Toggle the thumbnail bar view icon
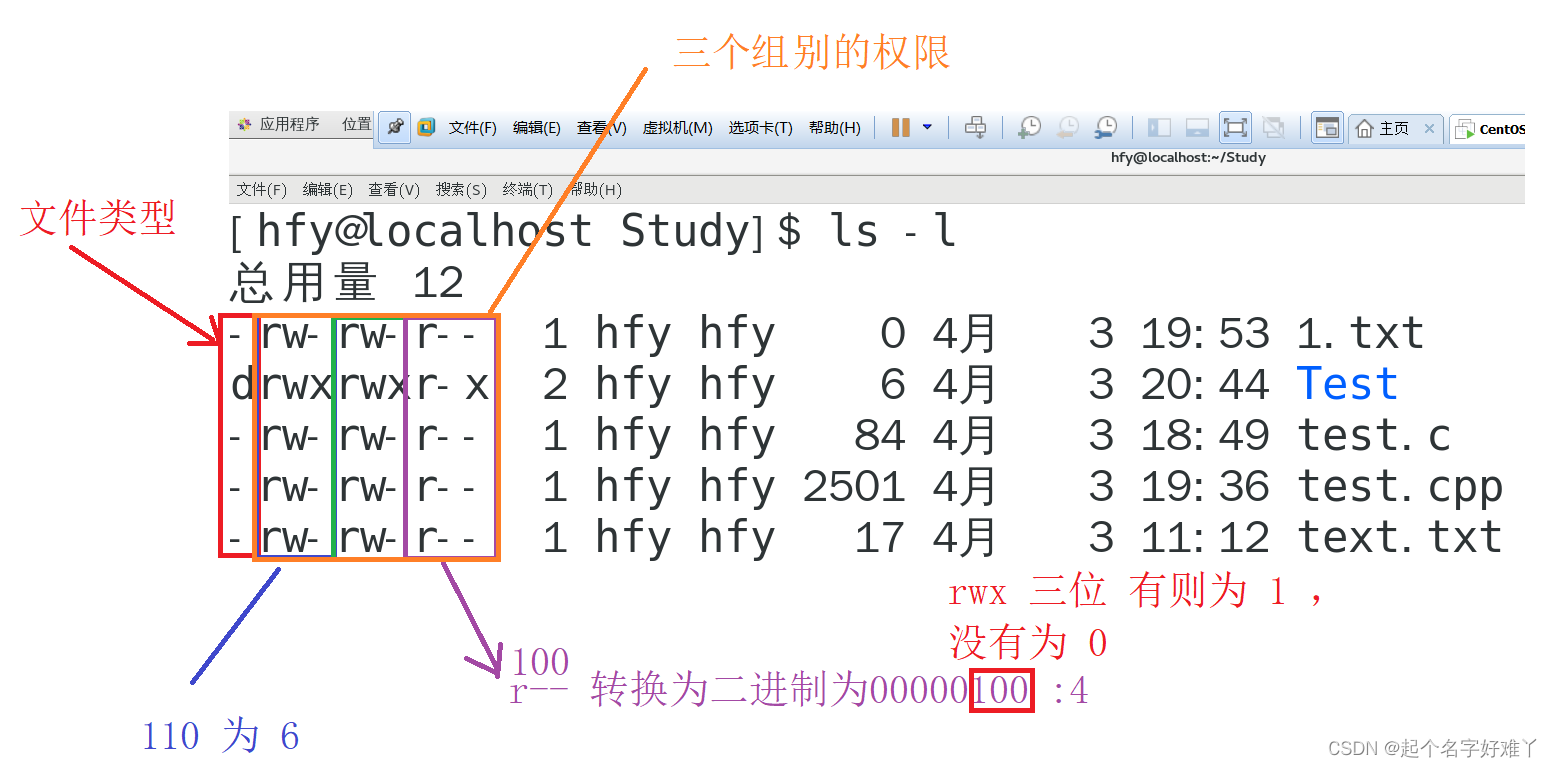Screen dimensions: 1552x767 coord(1197,128)
